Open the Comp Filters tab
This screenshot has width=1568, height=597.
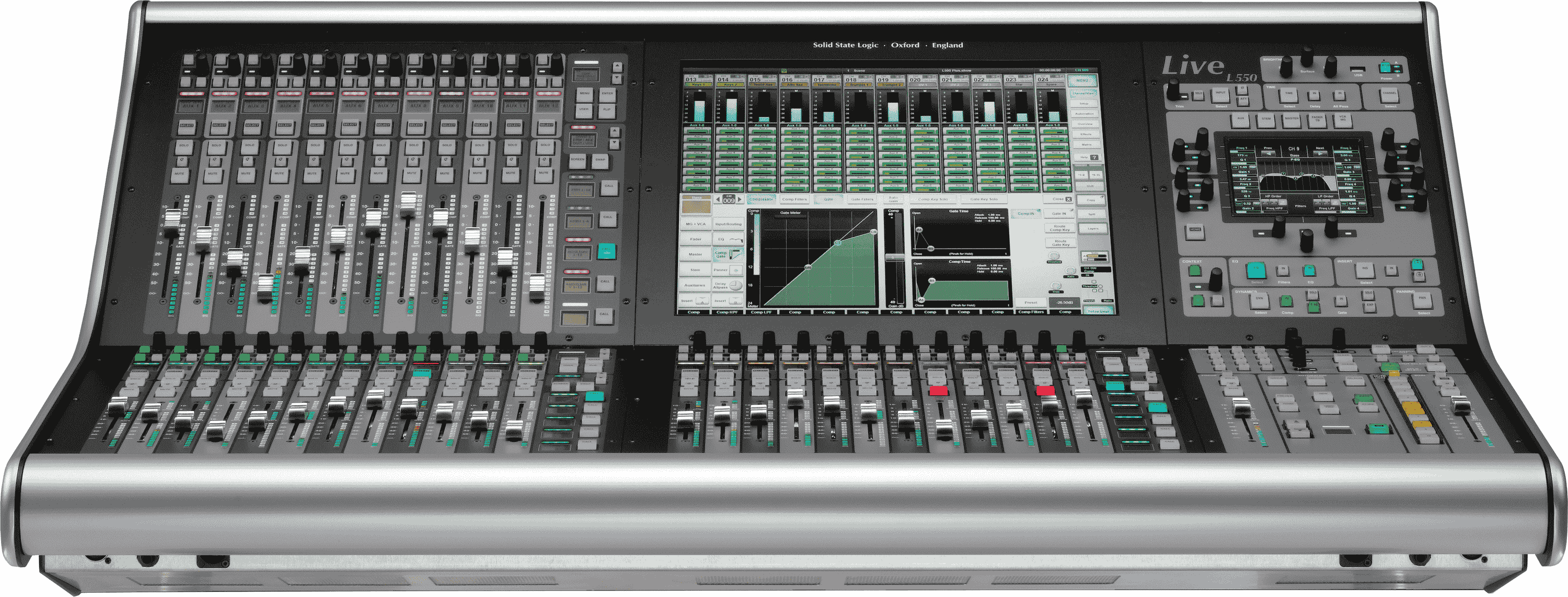coord(795,200)
